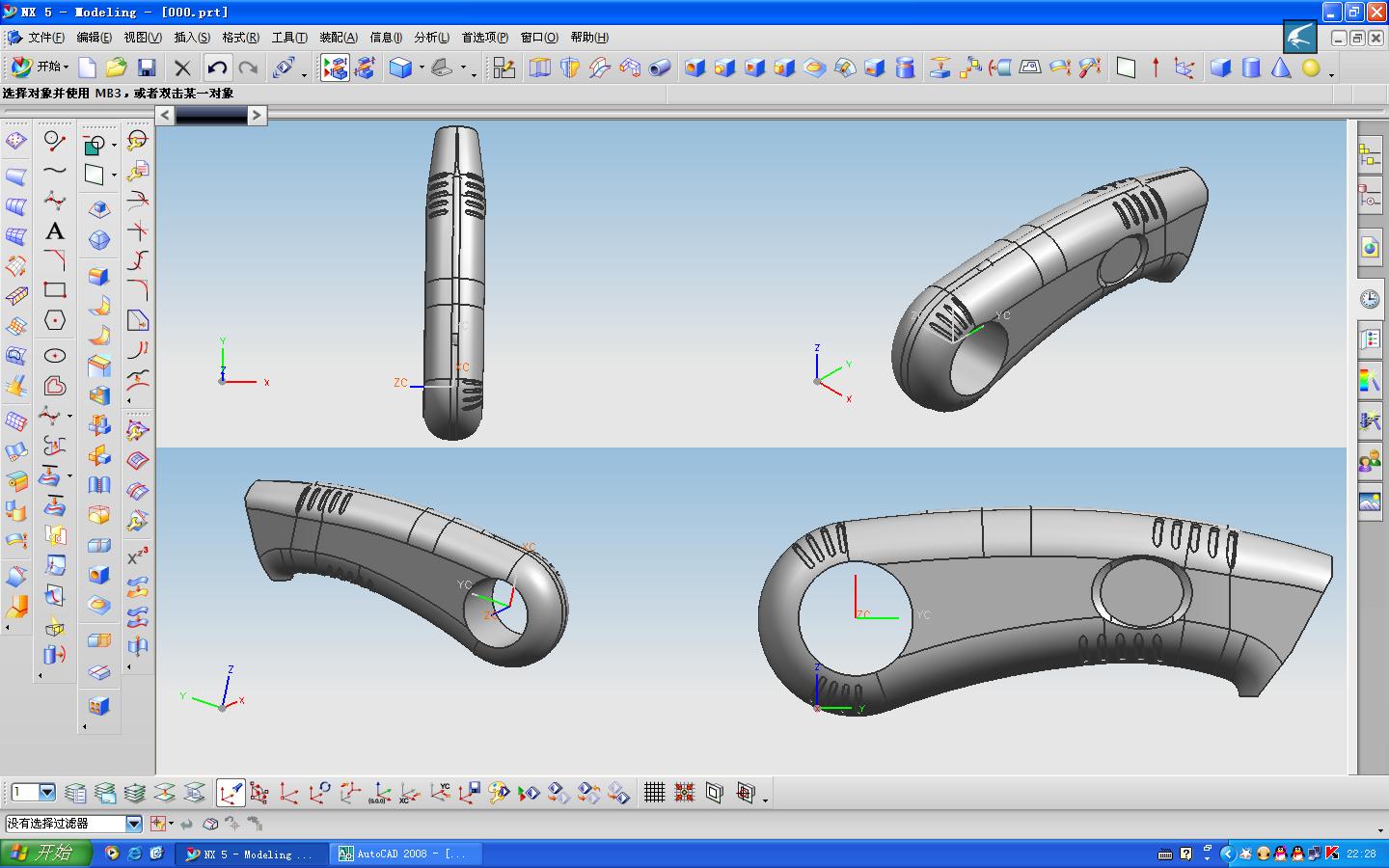
Task: Open the Start (开始) dropdown
Action: [x=39, y=67]
